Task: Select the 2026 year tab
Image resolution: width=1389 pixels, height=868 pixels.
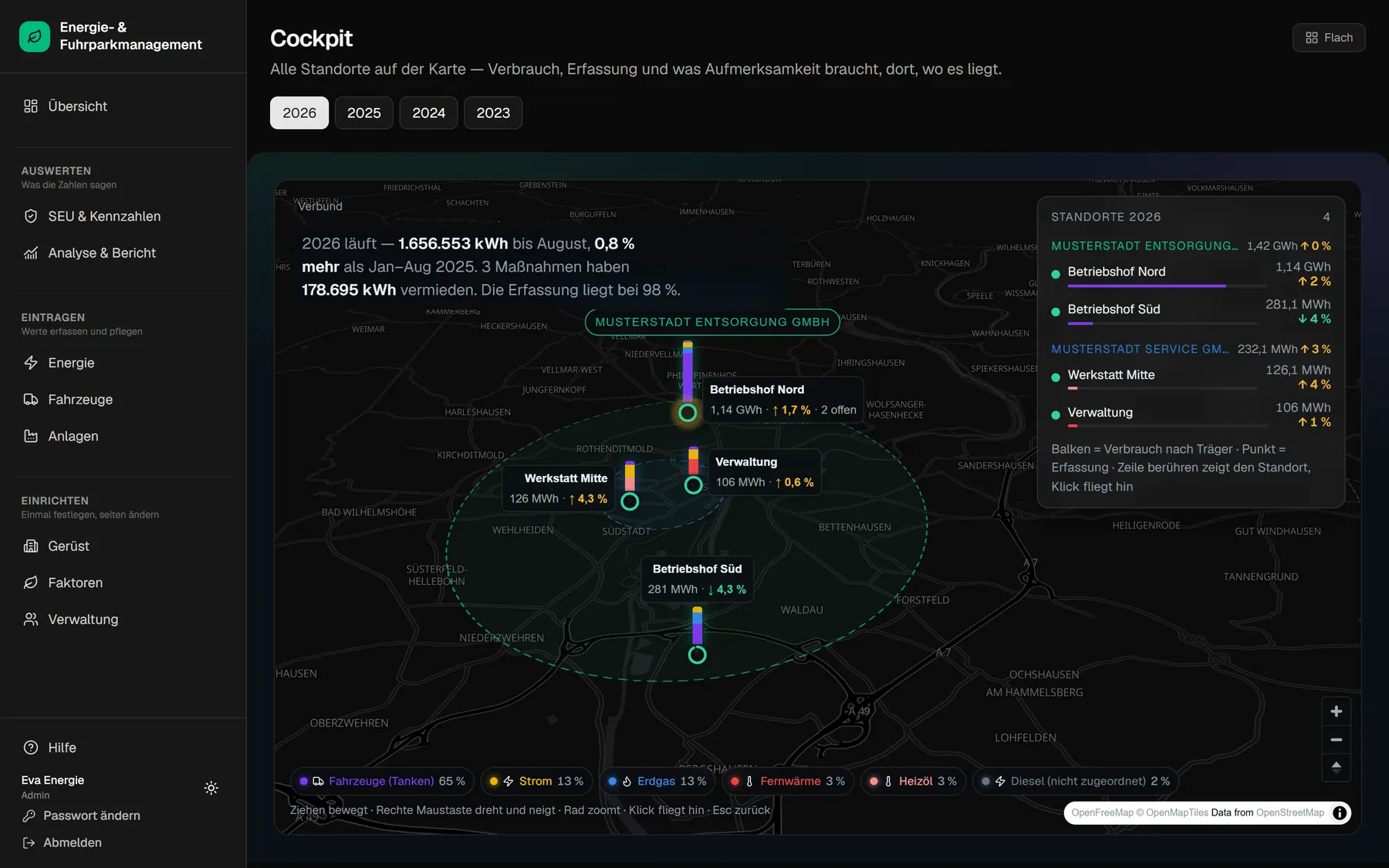Action: (x=299, y=113)
